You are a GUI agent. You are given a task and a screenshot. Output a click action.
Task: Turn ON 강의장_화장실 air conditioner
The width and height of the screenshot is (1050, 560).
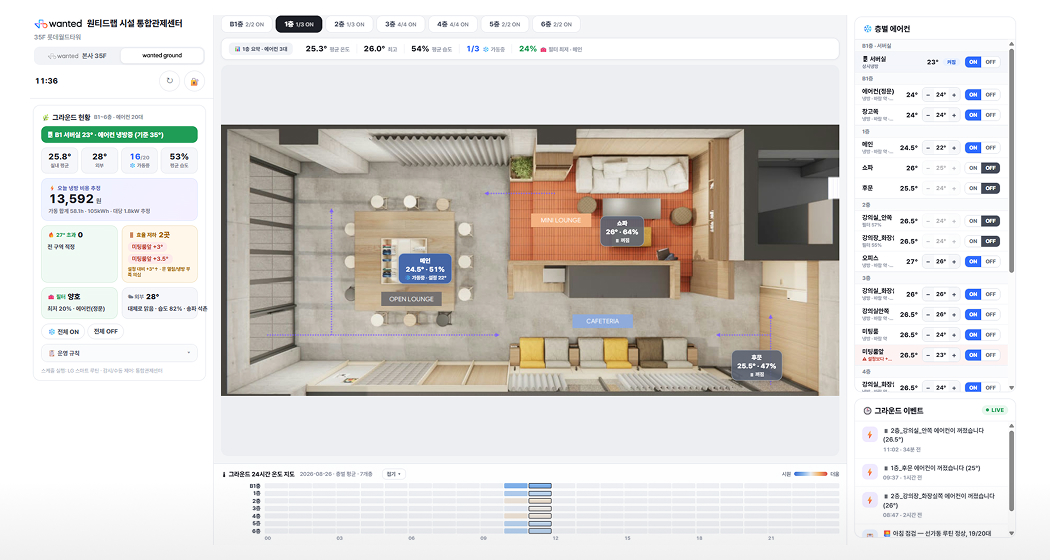point(973,241)
